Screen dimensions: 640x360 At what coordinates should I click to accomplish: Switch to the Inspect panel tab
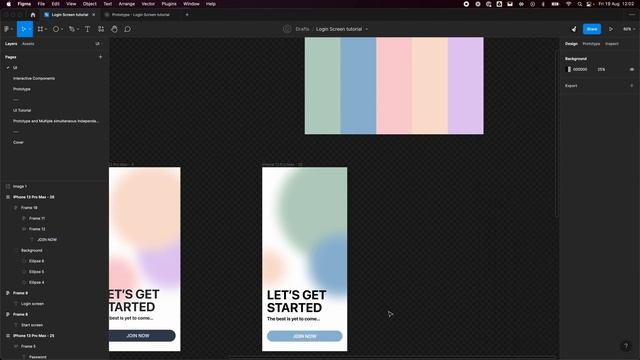pos(611,44)
